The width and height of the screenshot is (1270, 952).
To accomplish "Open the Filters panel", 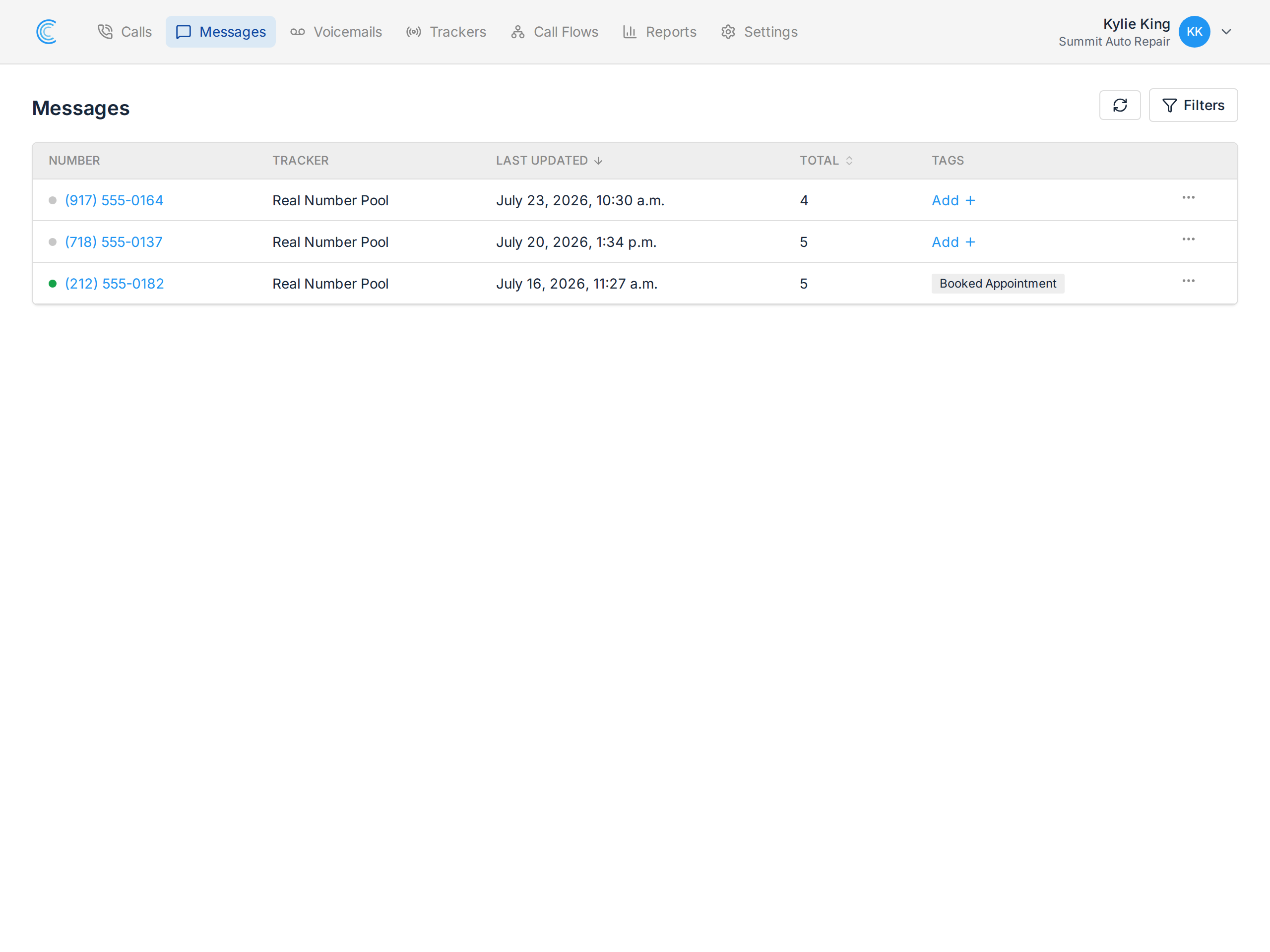I will click(x=1193, y=105).
